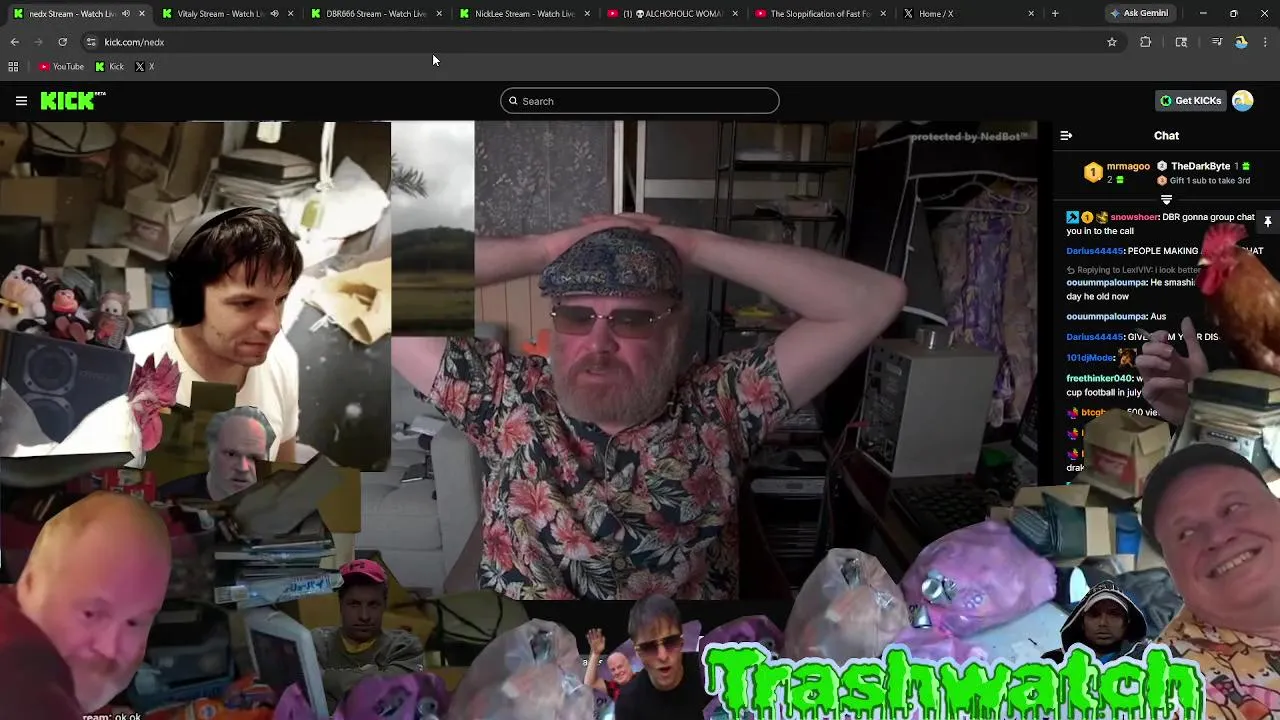
Task: Open the user profile avatar menu
Action: (1243, 101)
